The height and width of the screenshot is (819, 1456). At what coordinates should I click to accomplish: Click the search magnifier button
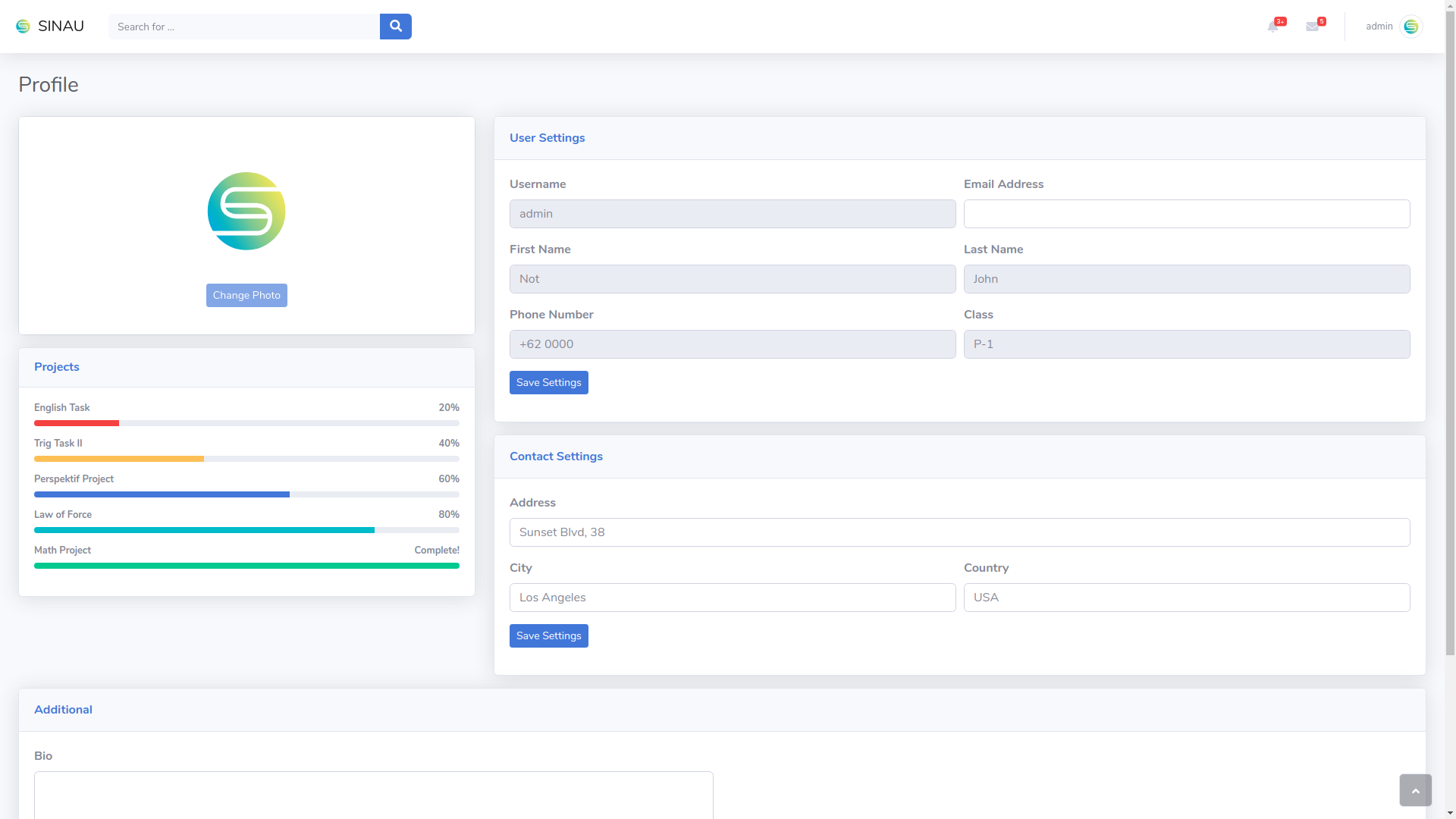395,27
